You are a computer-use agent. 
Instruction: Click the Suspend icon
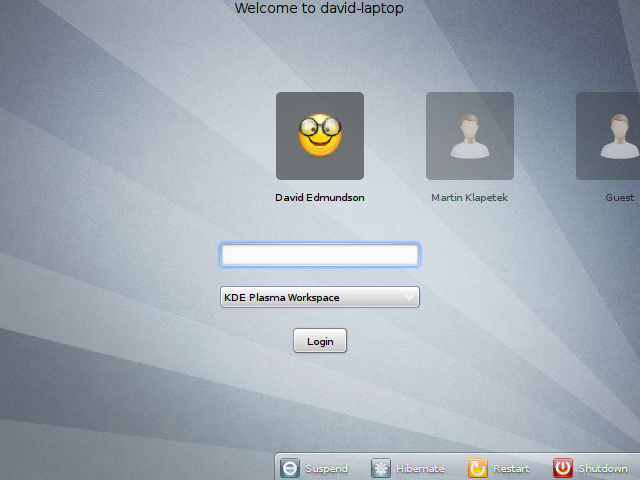(x=290, y=468)
